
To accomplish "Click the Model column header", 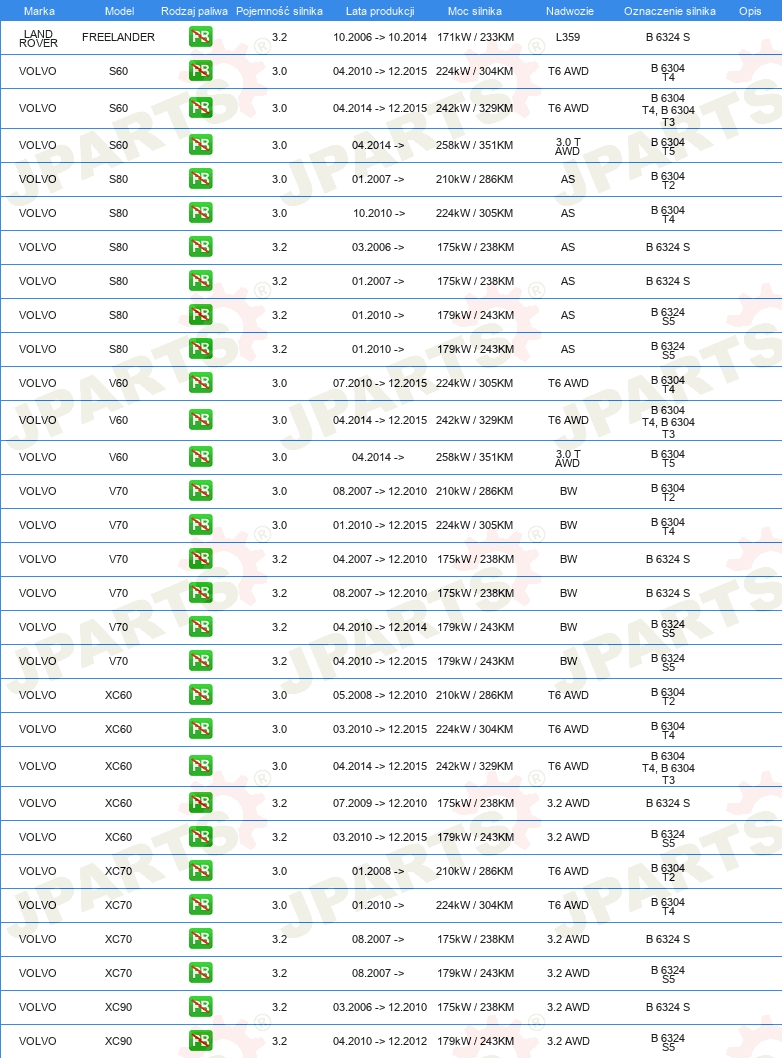I will 119,11.
